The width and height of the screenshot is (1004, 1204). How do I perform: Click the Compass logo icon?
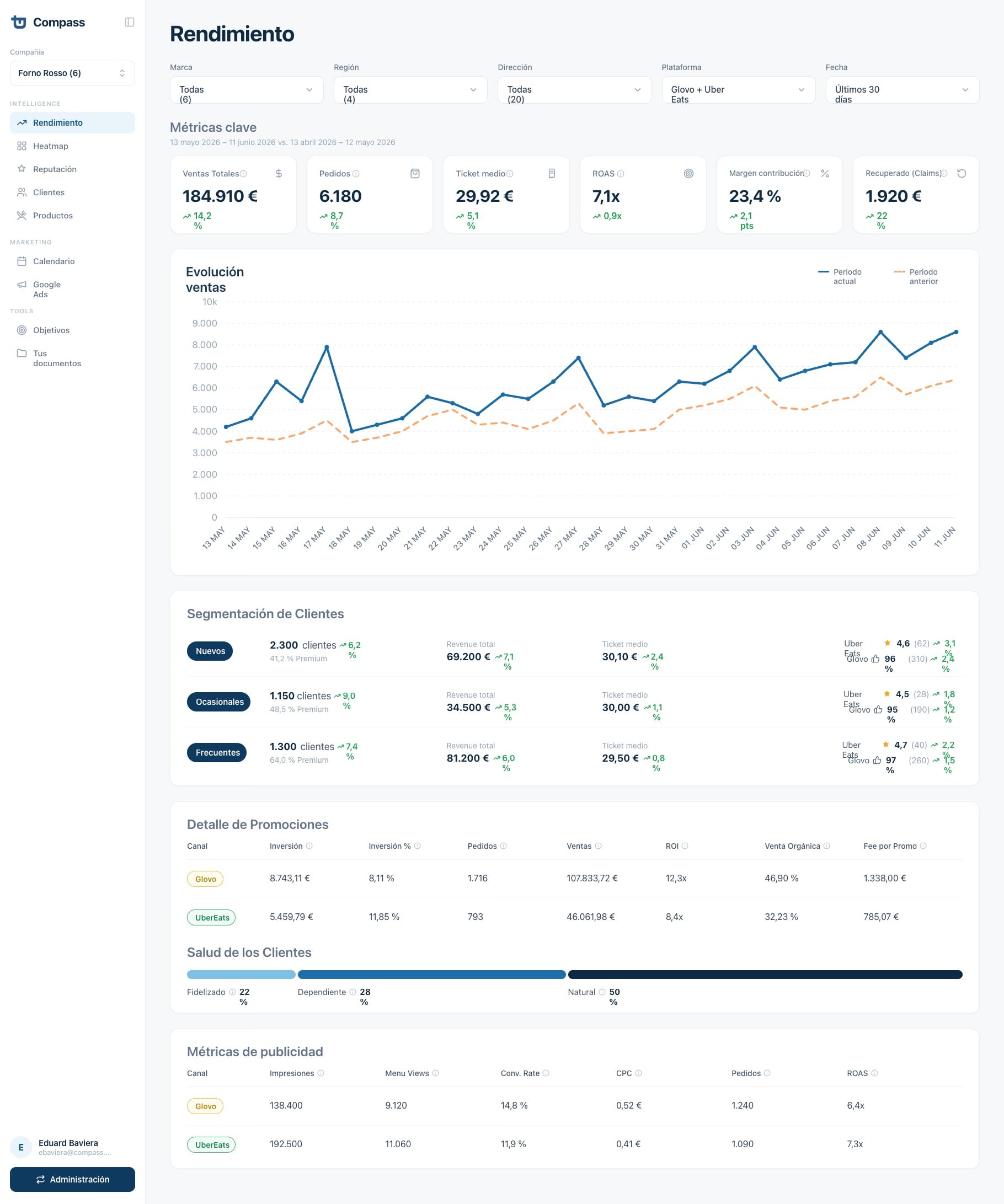(x=19, y=22)
